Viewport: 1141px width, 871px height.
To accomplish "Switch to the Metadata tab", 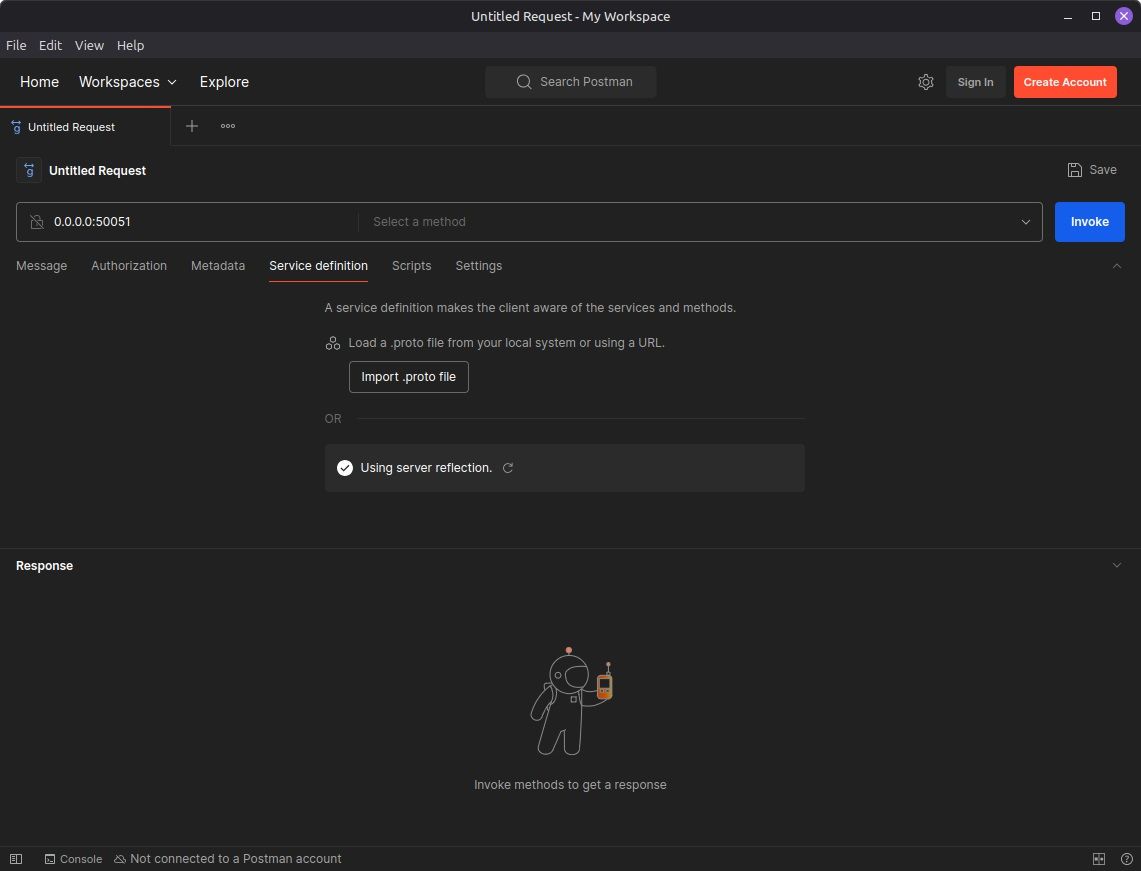I will point(218,266).
